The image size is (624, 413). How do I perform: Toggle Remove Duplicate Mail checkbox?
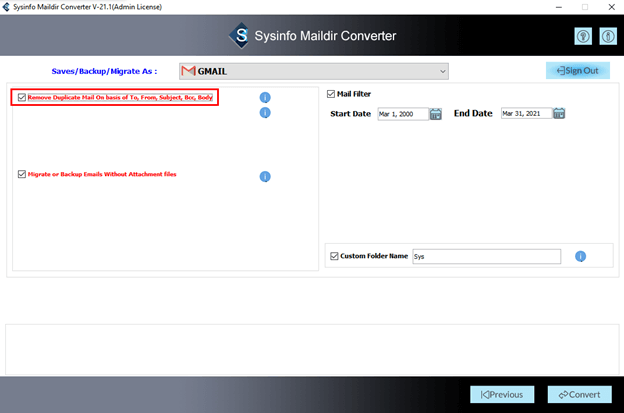pos(22,97)
